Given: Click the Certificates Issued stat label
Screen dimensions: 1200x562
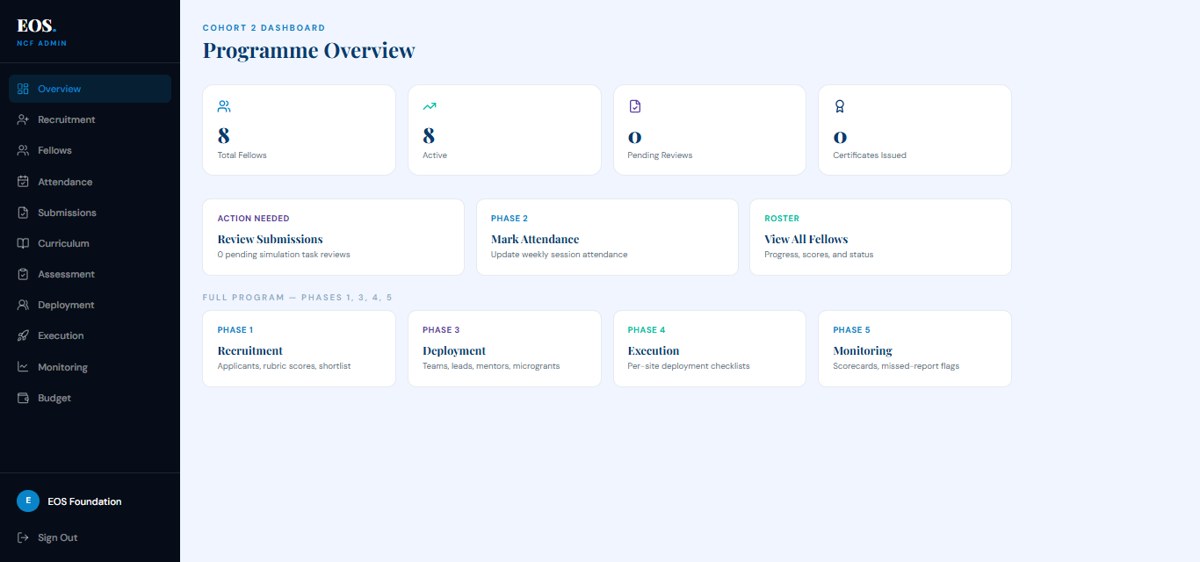Looking at the screenshot, I should pos(870,156).
